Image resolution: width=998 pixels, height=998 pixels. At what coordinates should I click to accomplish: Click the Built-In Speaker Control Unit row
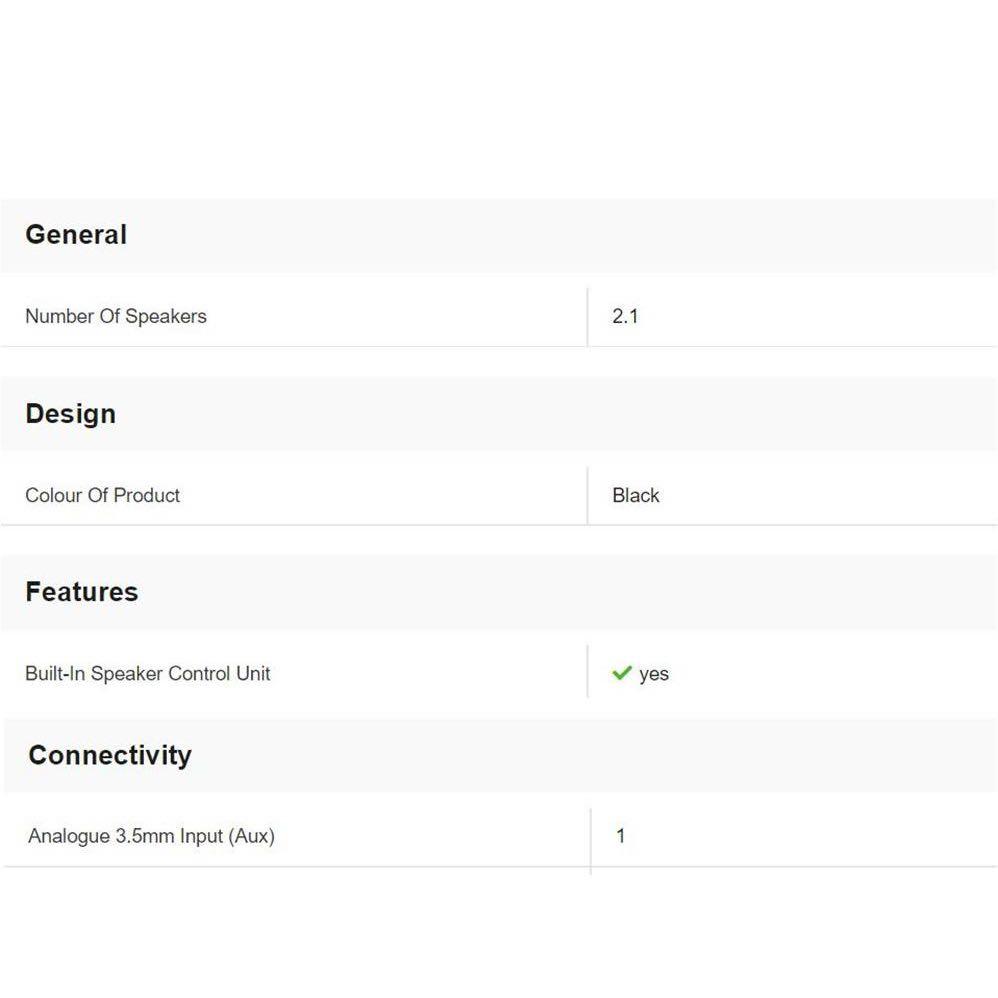400,673
